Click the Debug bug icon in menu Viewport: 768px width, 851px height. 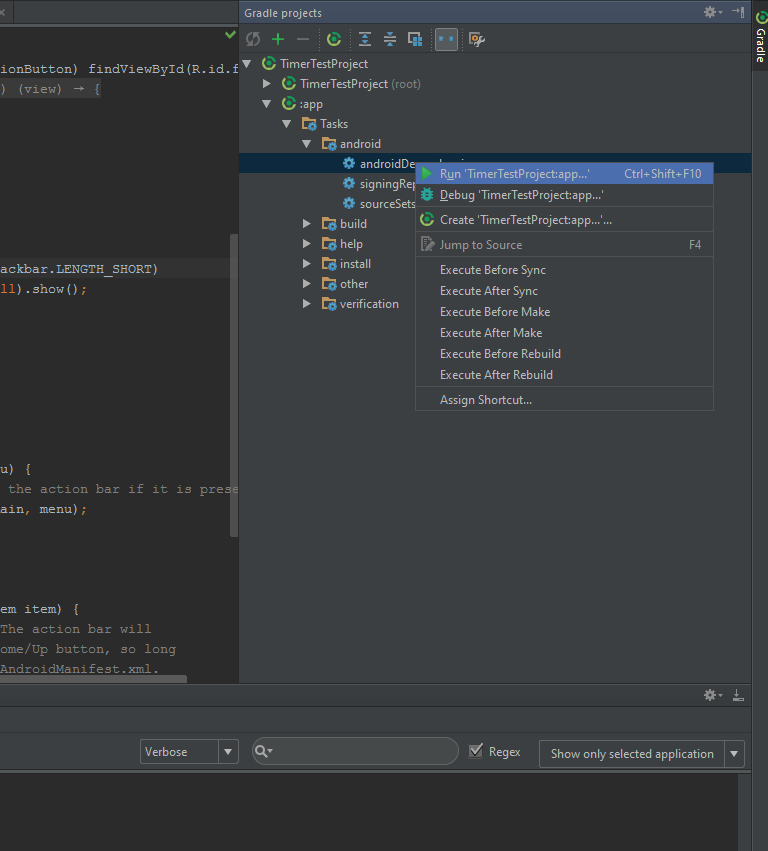(x=427, y=194)
